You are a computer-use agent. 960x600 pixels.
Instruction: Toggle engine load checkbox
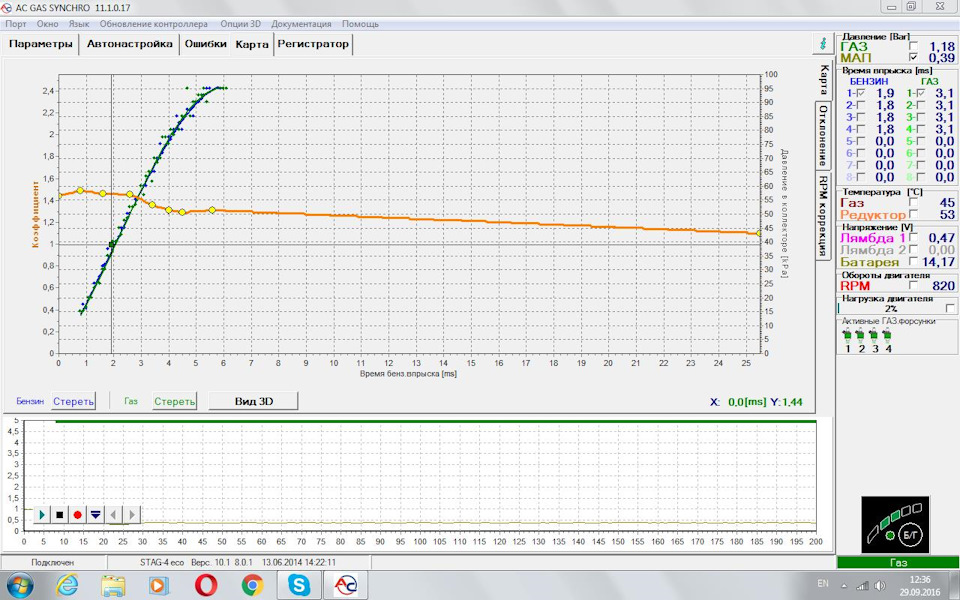[950, 309]
